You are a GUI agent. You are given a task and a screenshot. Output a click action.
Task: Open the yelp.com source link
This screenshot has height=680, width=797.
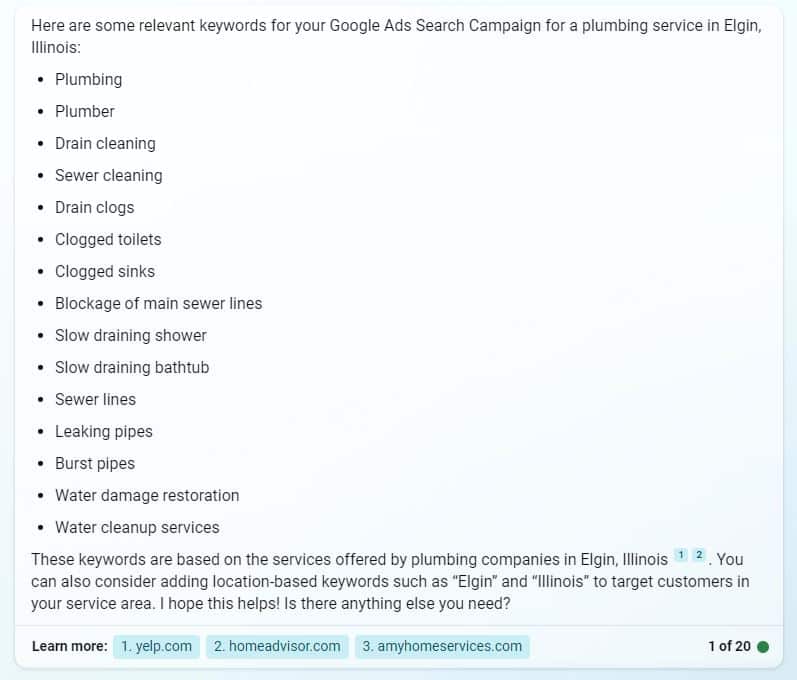tap(156, 646)
